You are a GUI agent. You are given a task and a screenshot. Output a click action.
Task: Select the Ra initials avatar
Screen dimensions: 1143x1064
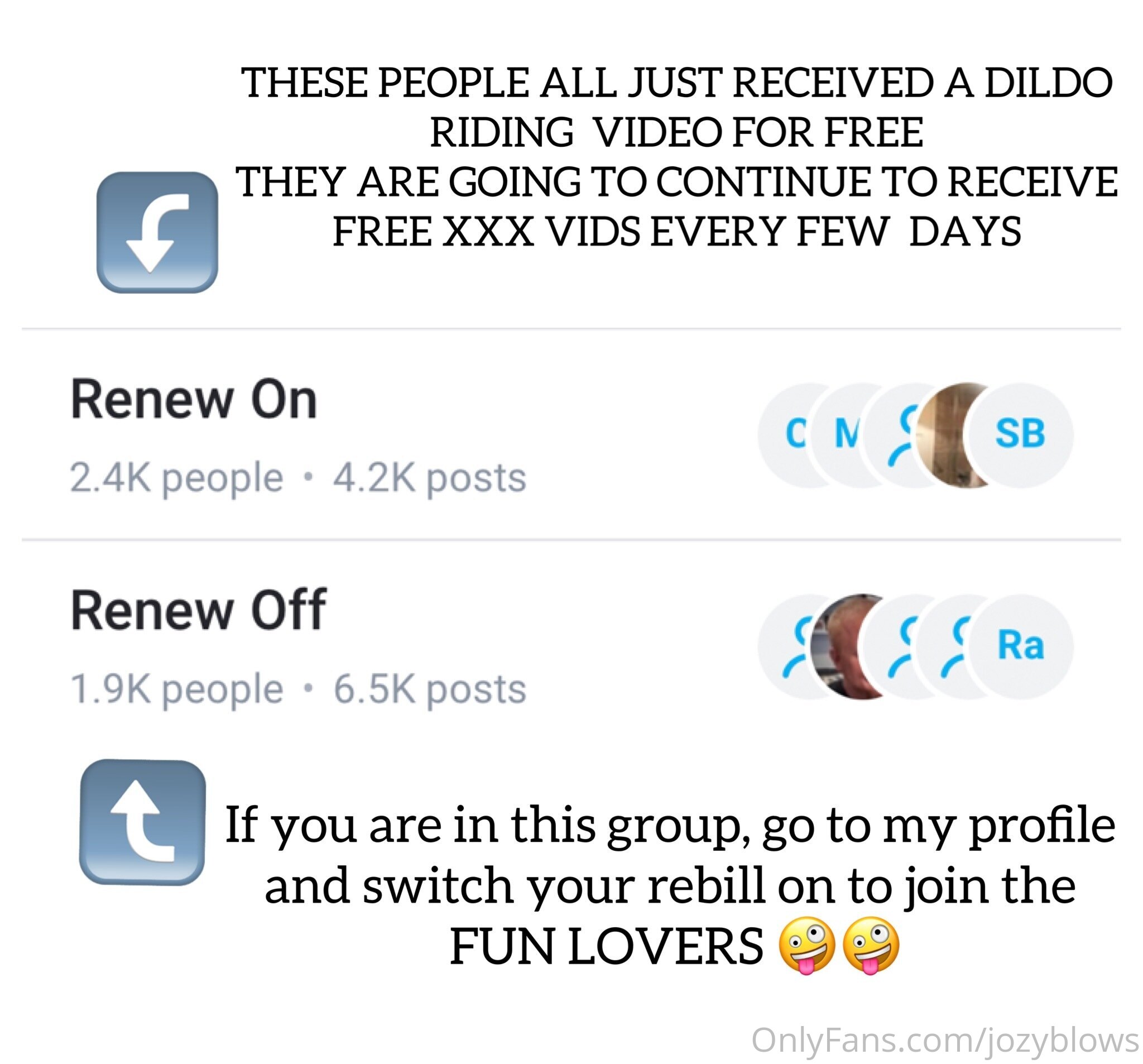(1021, 646)
